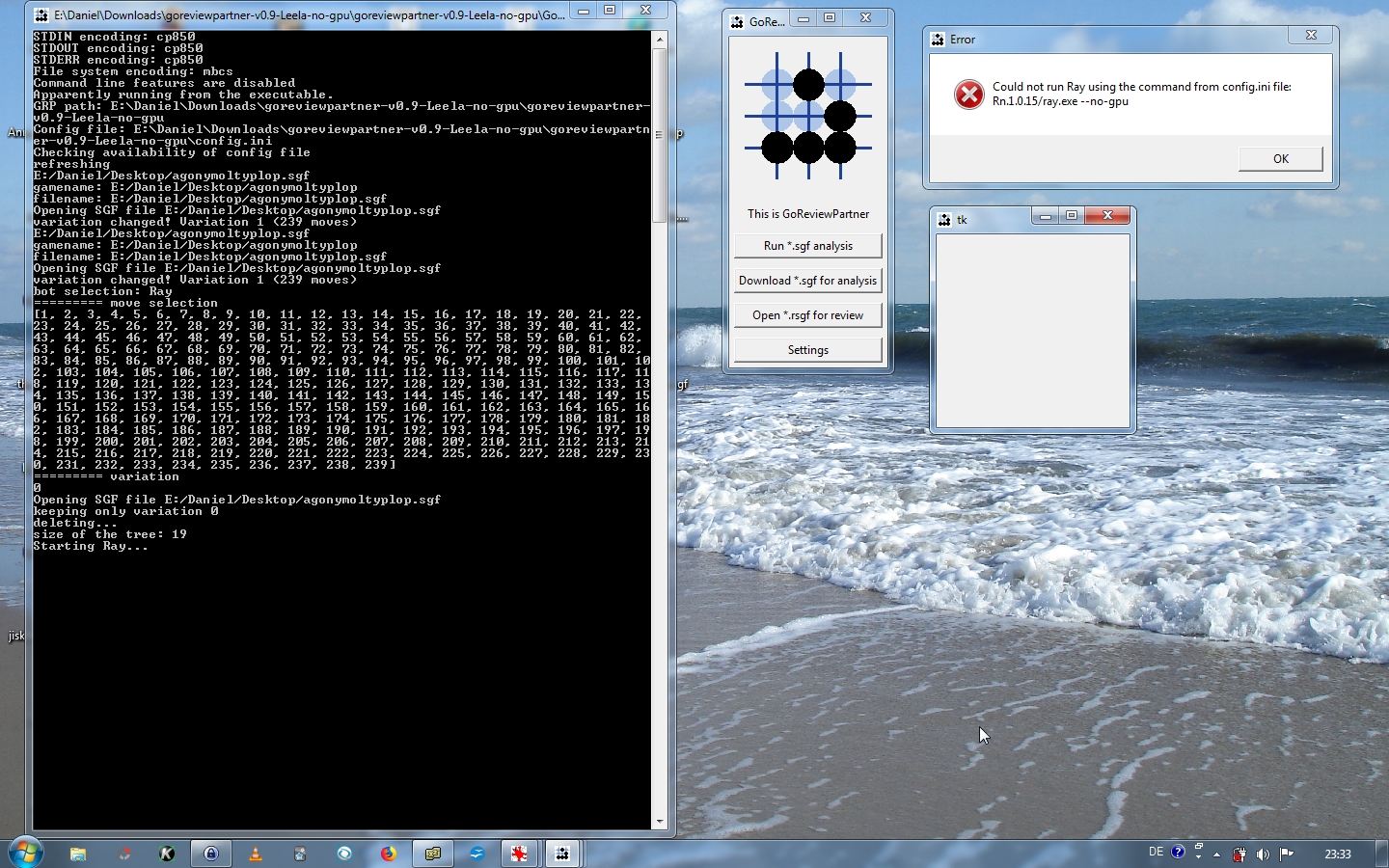The width and height of the screenshot is (1389, 868).
Task: Open *.rsgf for review
Action: click(x=807, y=315)
